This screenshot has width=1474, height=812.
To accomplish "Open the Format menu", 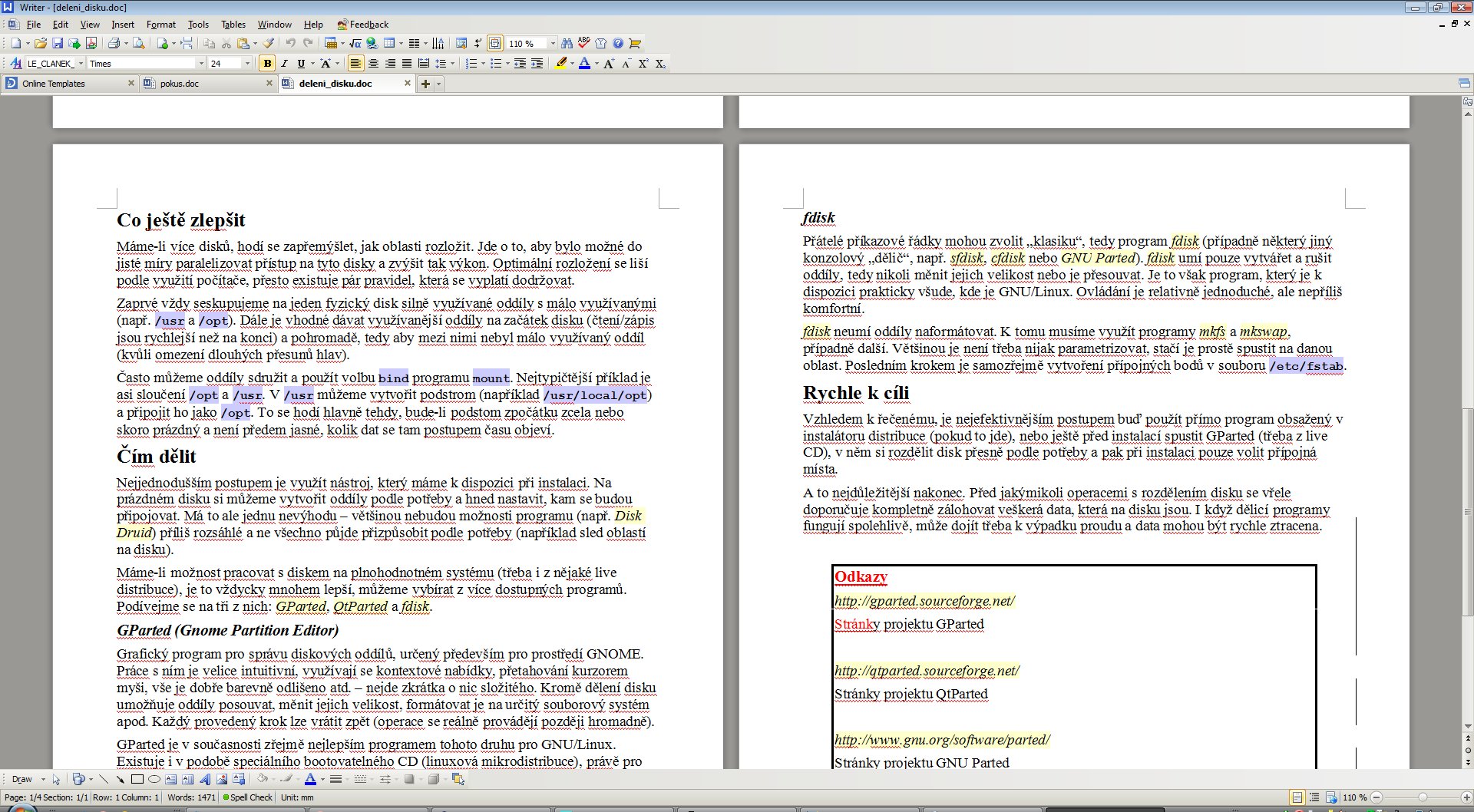I will pyautogui.click(x=160, y=25).
